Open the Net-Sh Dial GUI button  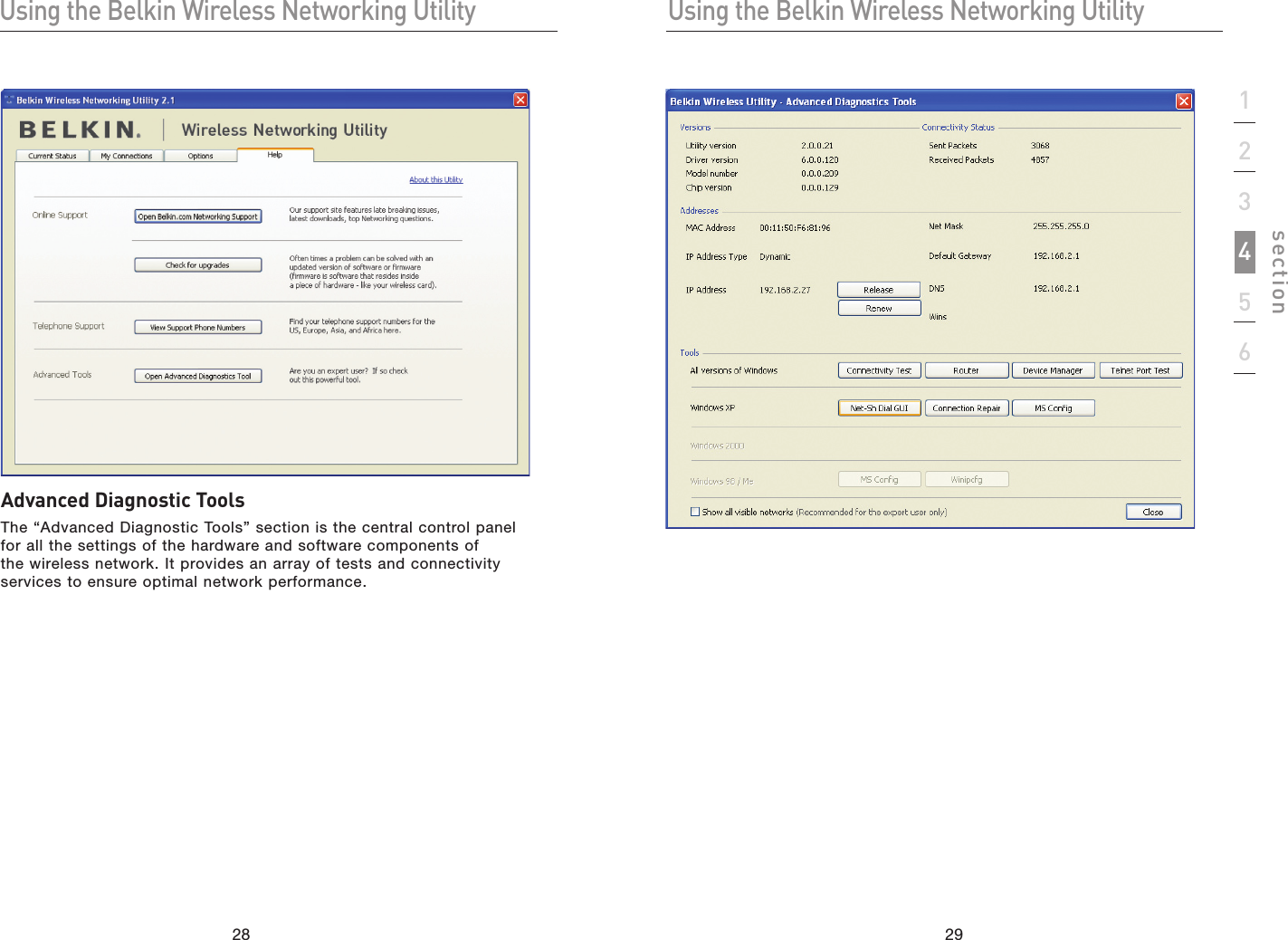pyautogui.click(x=880, y=408)
